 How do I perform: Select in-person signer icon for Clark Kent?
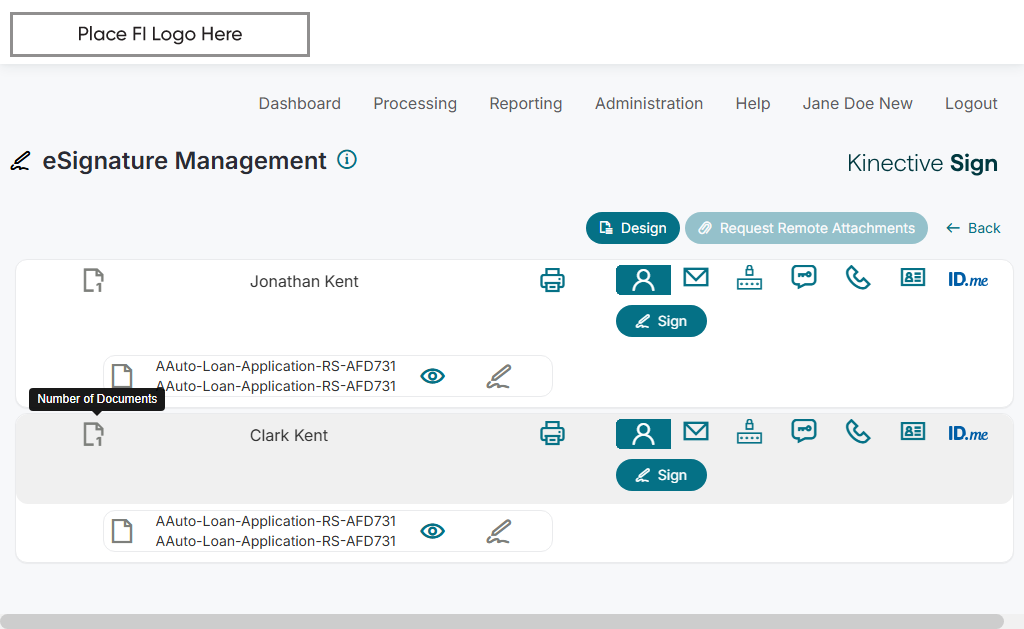(643, 433)
